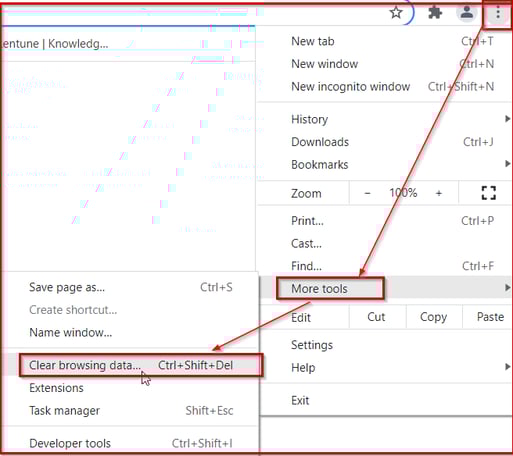Increase zoom with the plus button
Image resolution: width=513 pixels, height=456 pixels.
coord(439,193)
